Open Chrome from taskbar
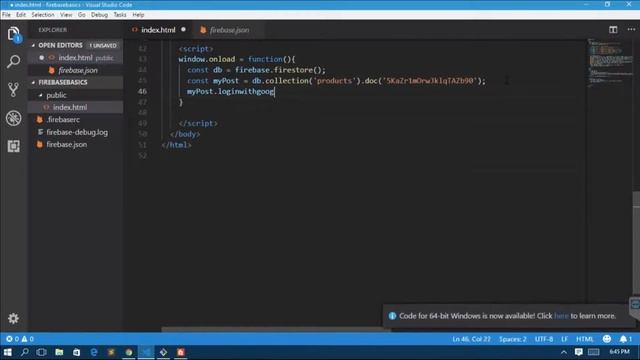The image size is (640, 360). pos(129,352)
